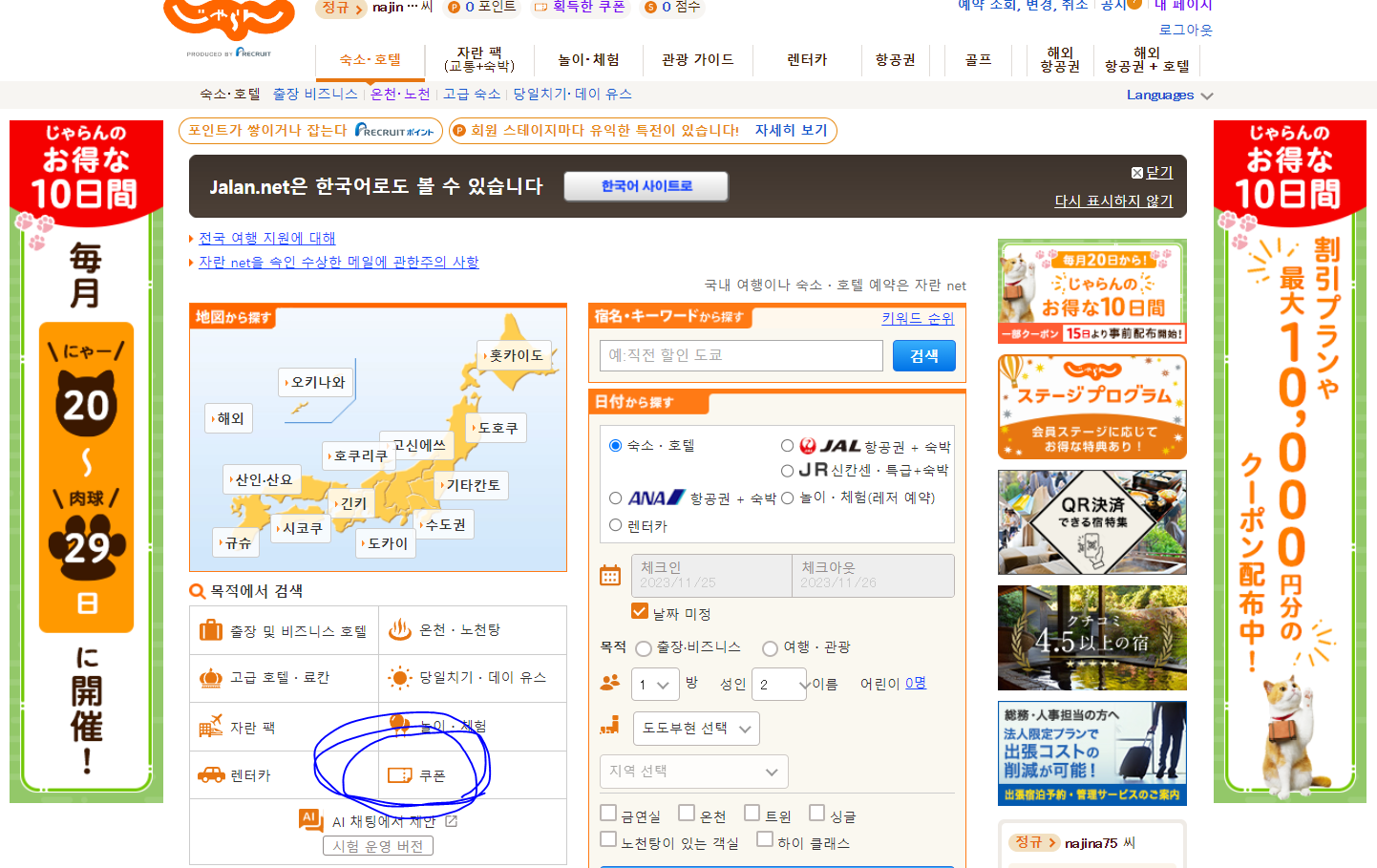1377x868 pixels.
Task: Click the briefcase icon for 출장 및 비즈니스 호텔
Action: (210, 630)
